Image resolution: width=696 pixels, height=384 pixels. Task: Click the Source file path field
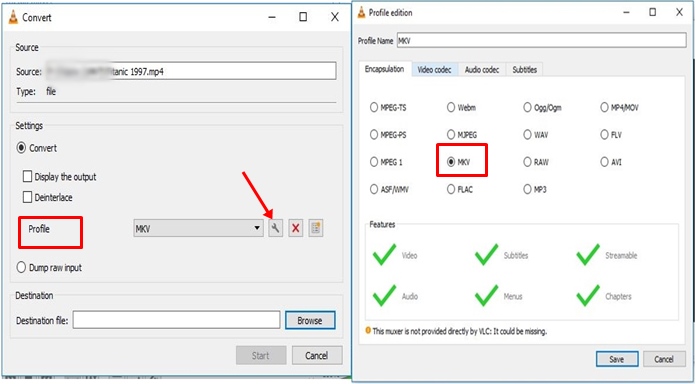190,71
